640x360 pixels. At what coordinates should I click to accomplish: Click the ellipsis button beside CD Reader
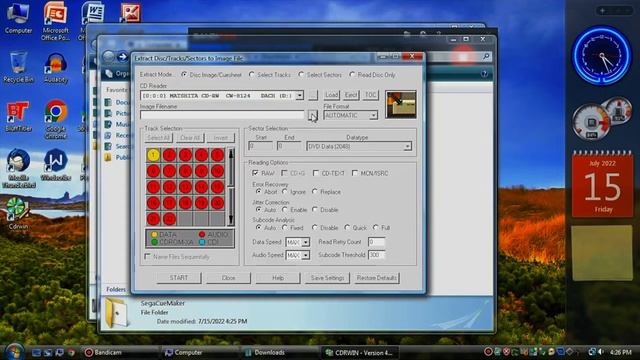(x=313, y=95)
